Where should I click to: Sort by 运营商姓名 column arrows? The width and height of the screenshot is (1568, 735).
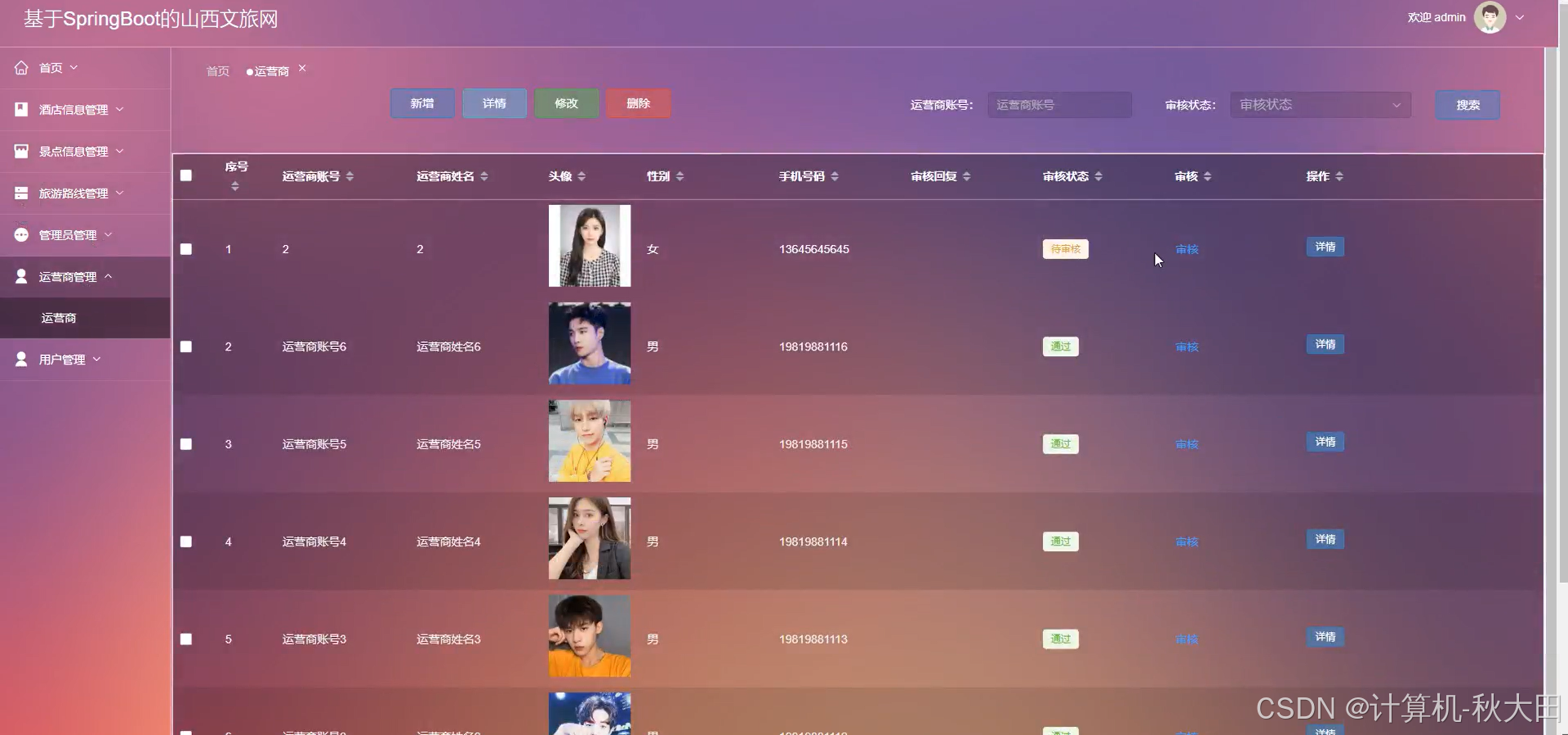484,176
